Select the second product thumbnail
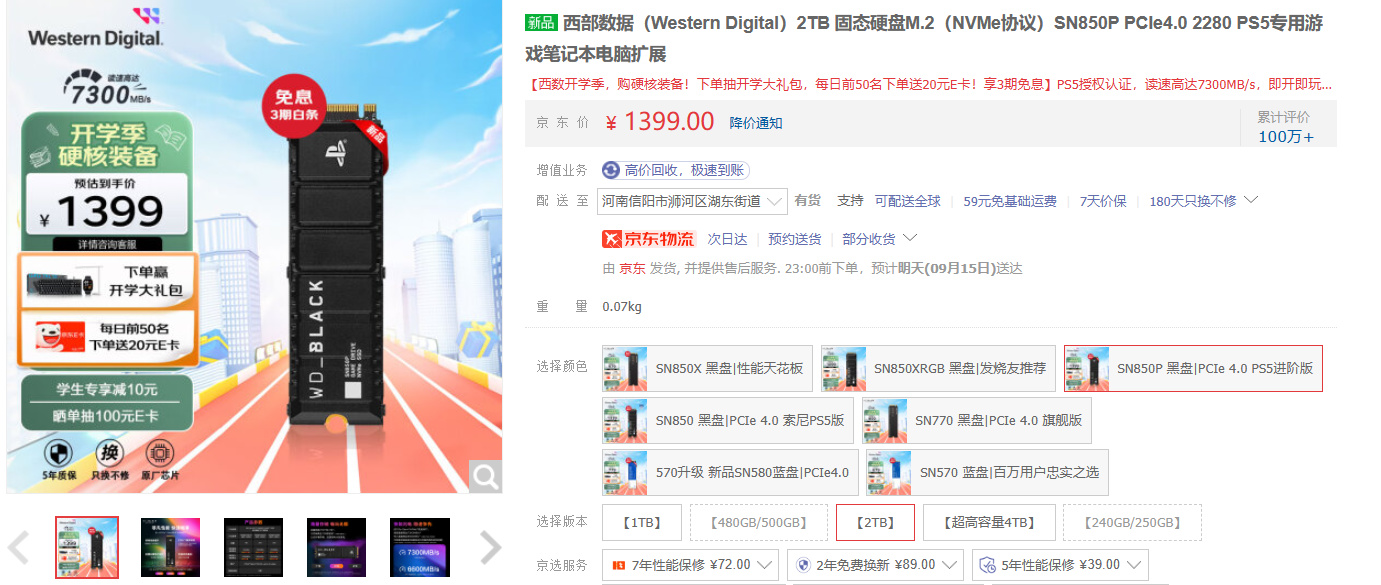This screenshot has height=585, width=1381. 170,548
